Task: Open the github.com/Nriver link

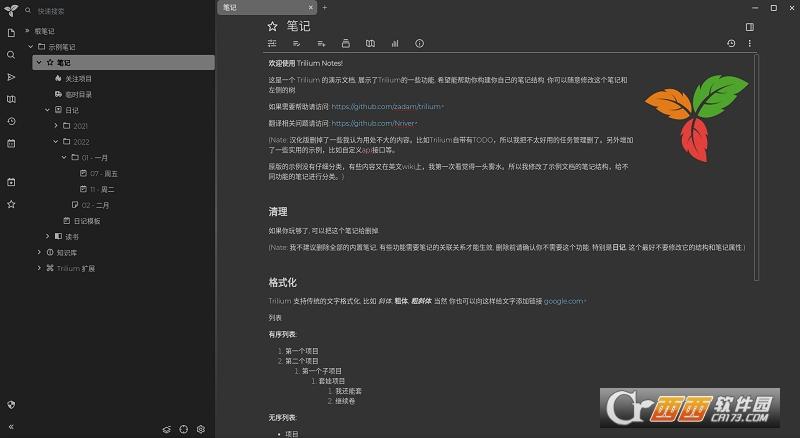Action: [374, 123]
